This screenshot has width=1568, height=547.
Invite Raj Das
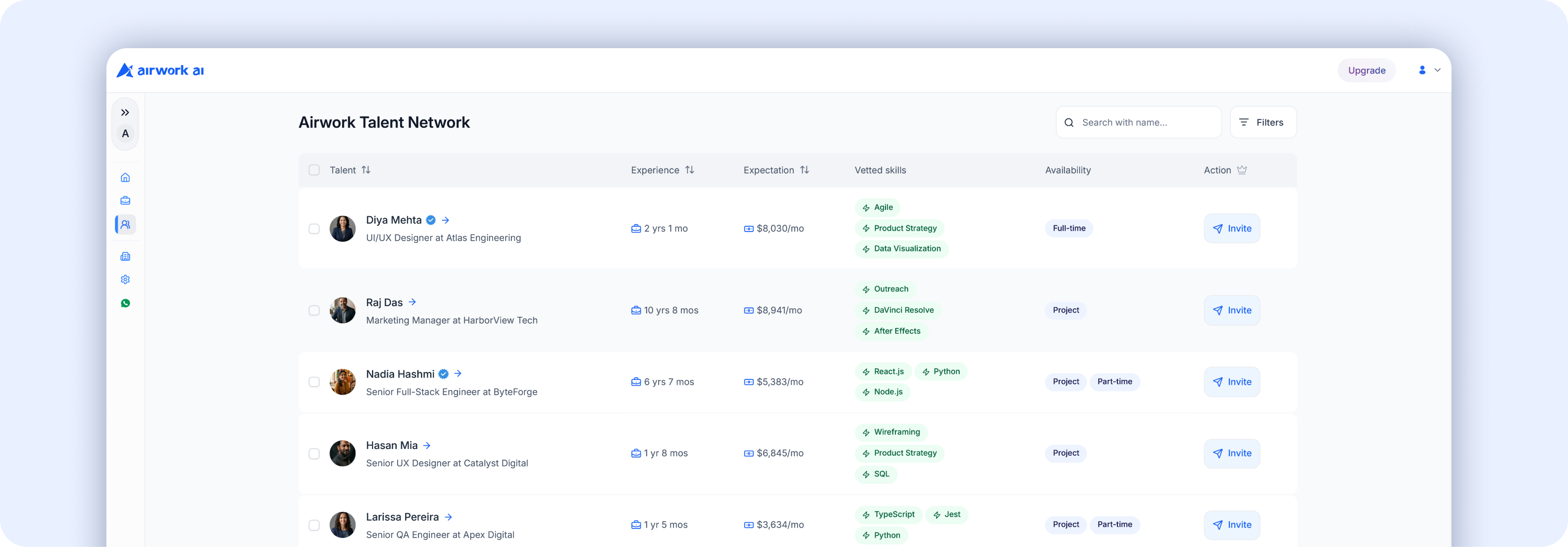pos(1232,311)
